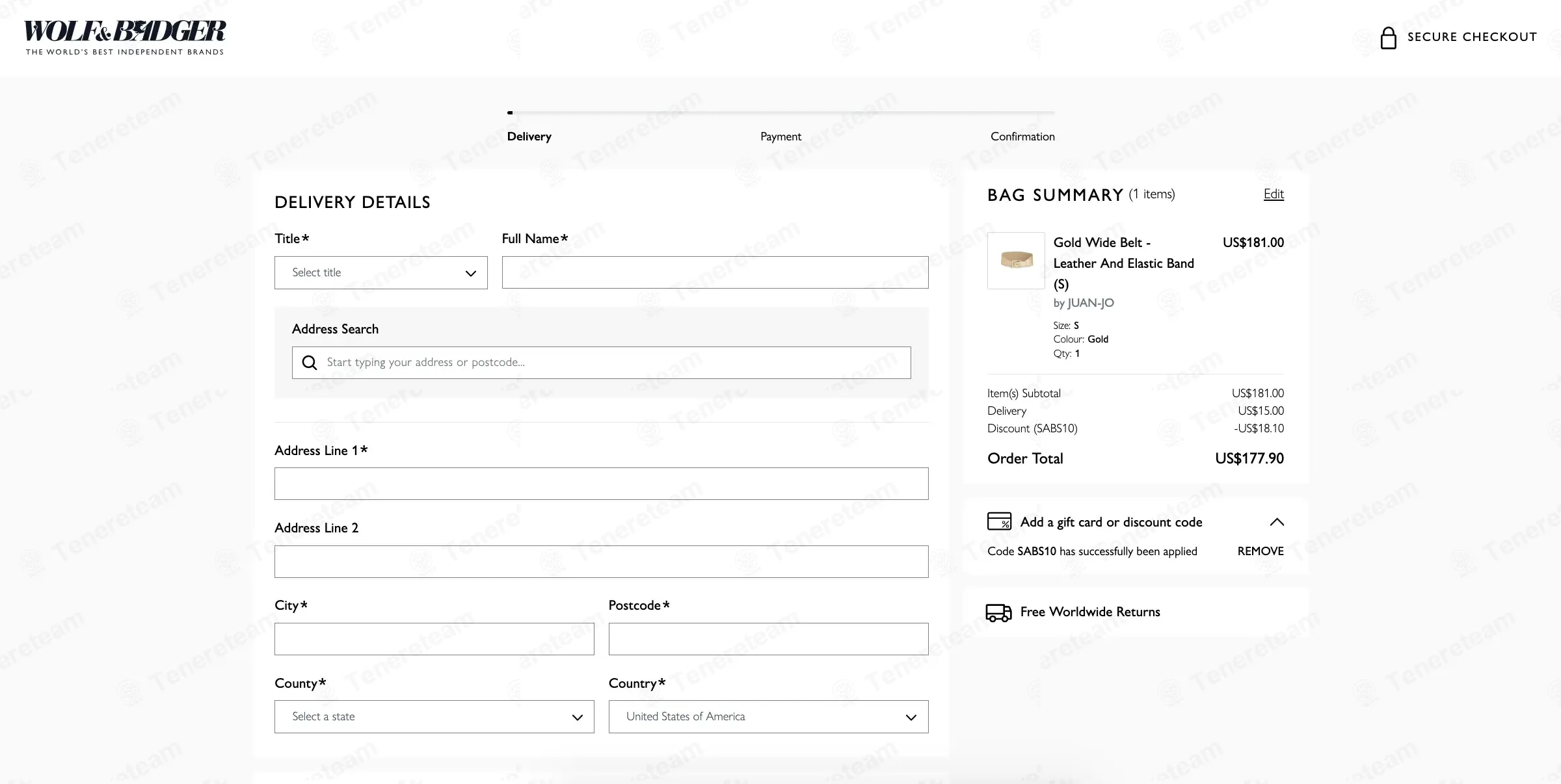
Task: Click the gift card discount icon
Action: (x=999, y=521)
